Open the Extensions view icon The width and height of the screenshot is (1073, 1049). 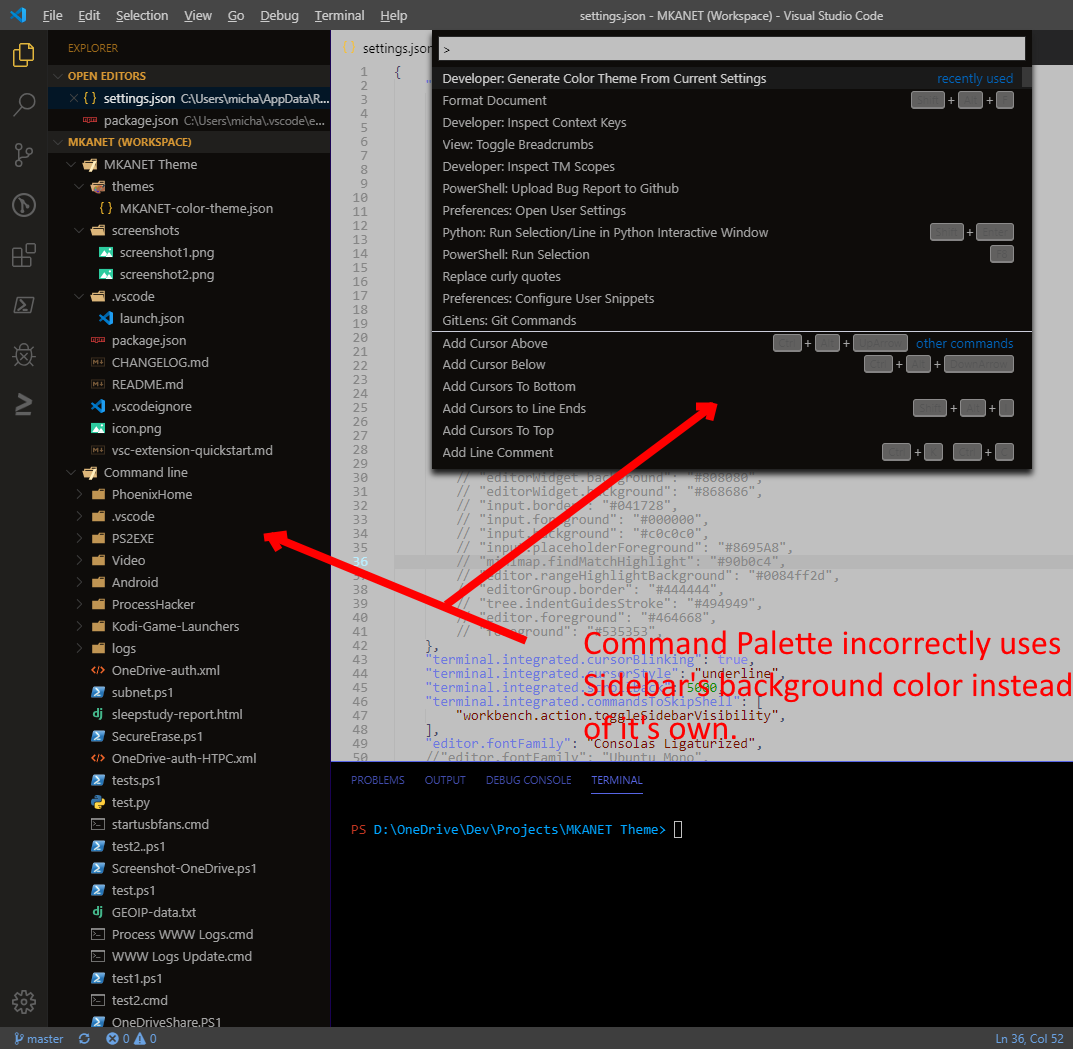pyautogui.click(x=23, y=255)
